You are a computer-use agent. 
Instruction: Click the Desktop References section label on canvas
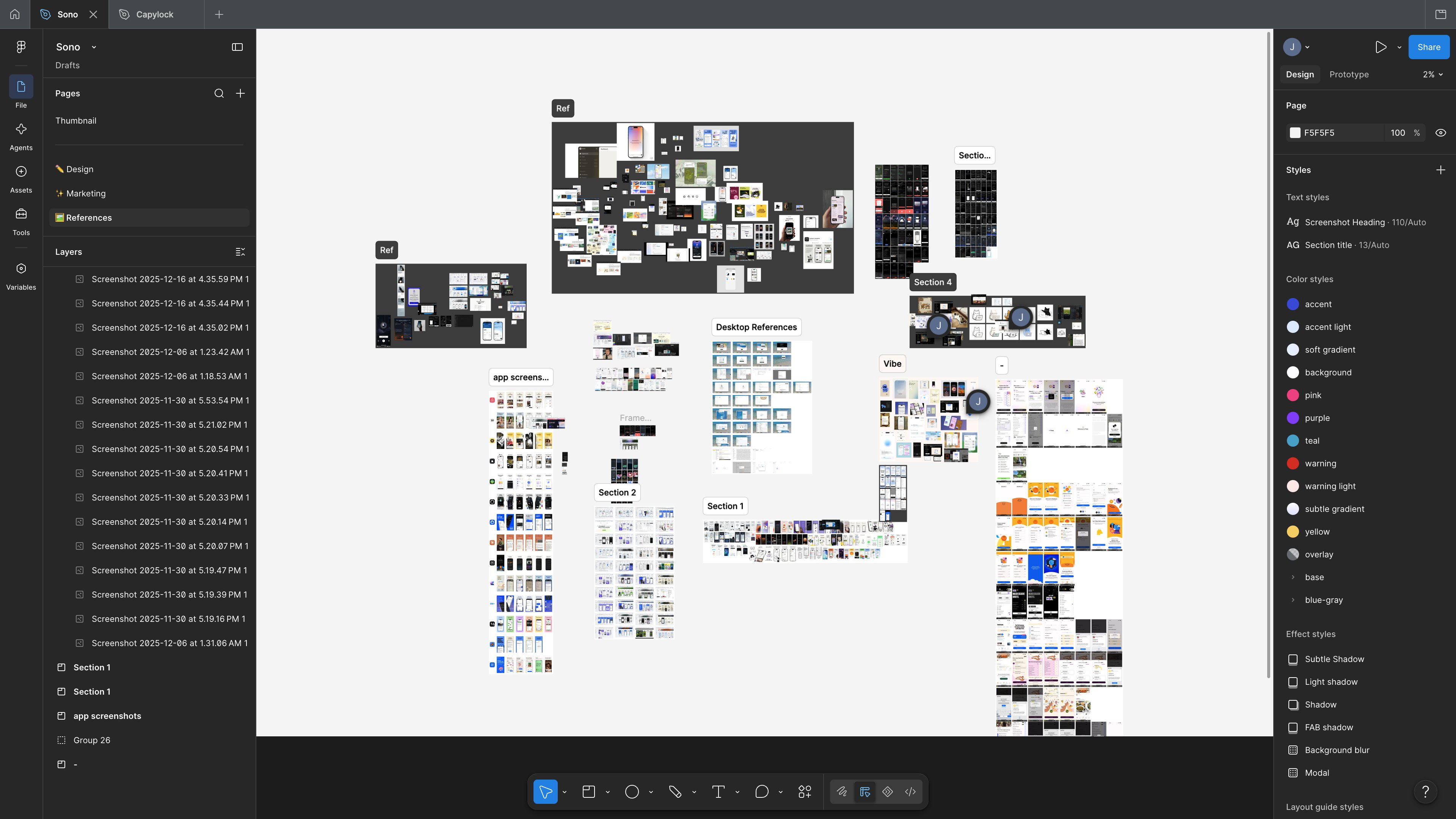point(756,327)
